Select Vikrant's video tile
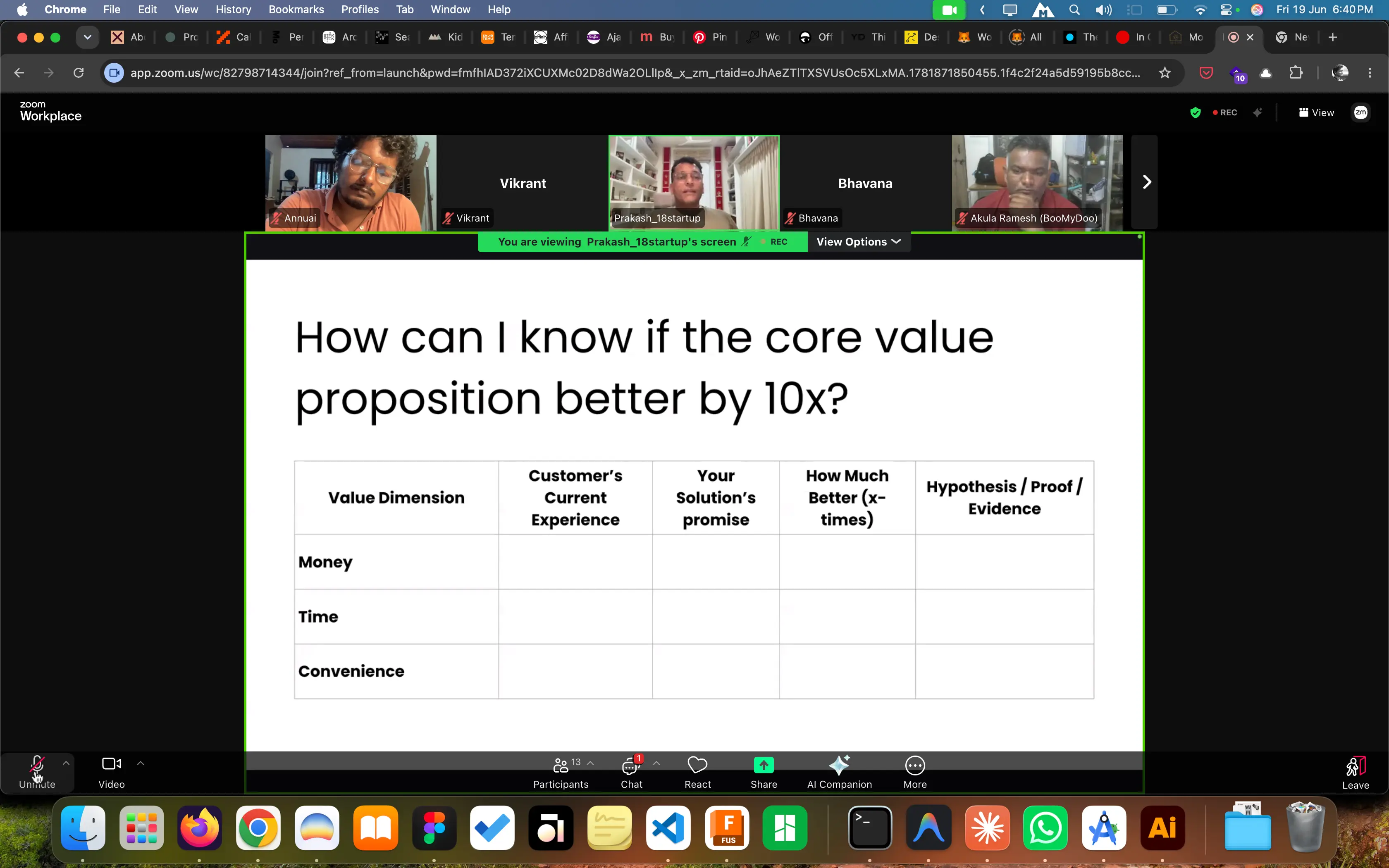 pos(522,183)
